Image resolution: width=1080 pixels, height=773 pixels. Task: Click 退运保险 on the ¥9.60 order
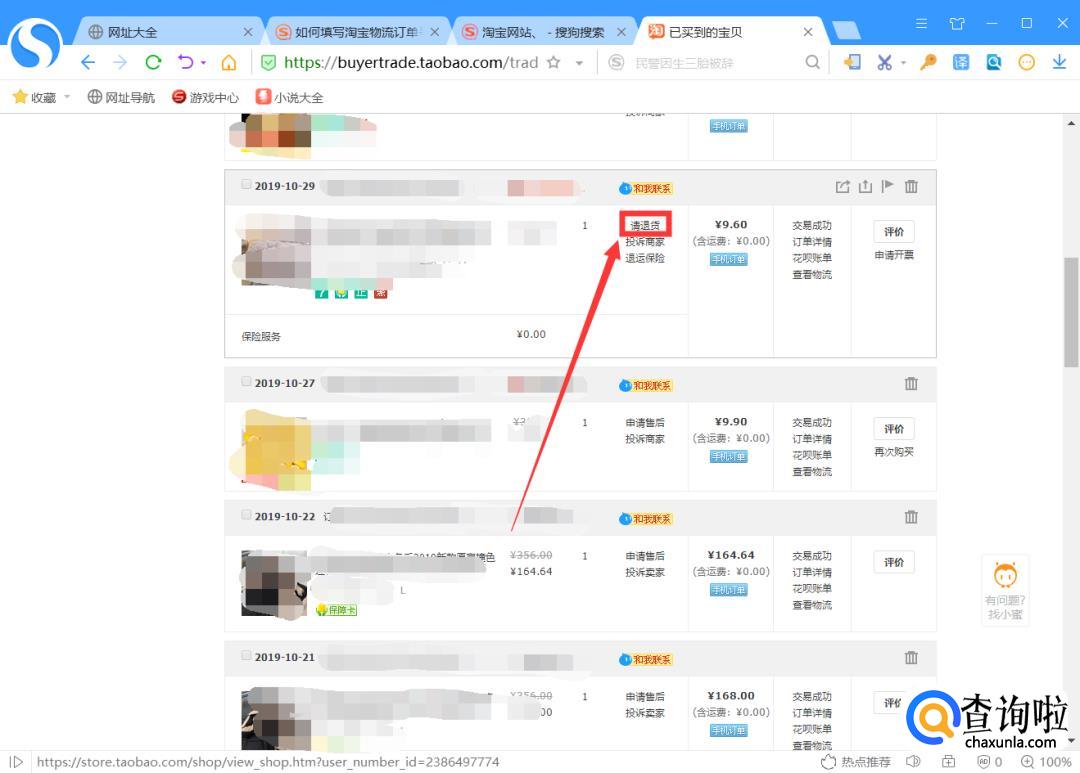[645, 258]
